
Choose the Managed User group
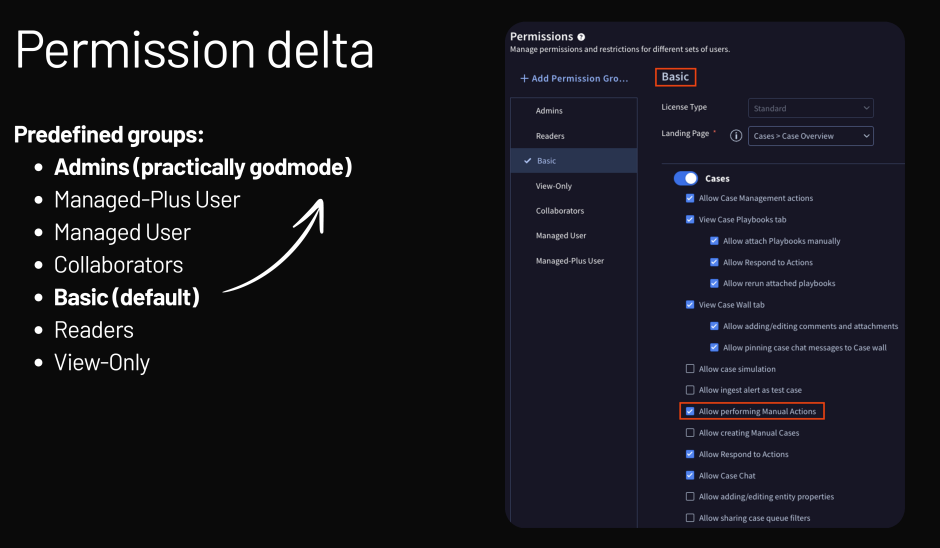(x=561, y=236)
